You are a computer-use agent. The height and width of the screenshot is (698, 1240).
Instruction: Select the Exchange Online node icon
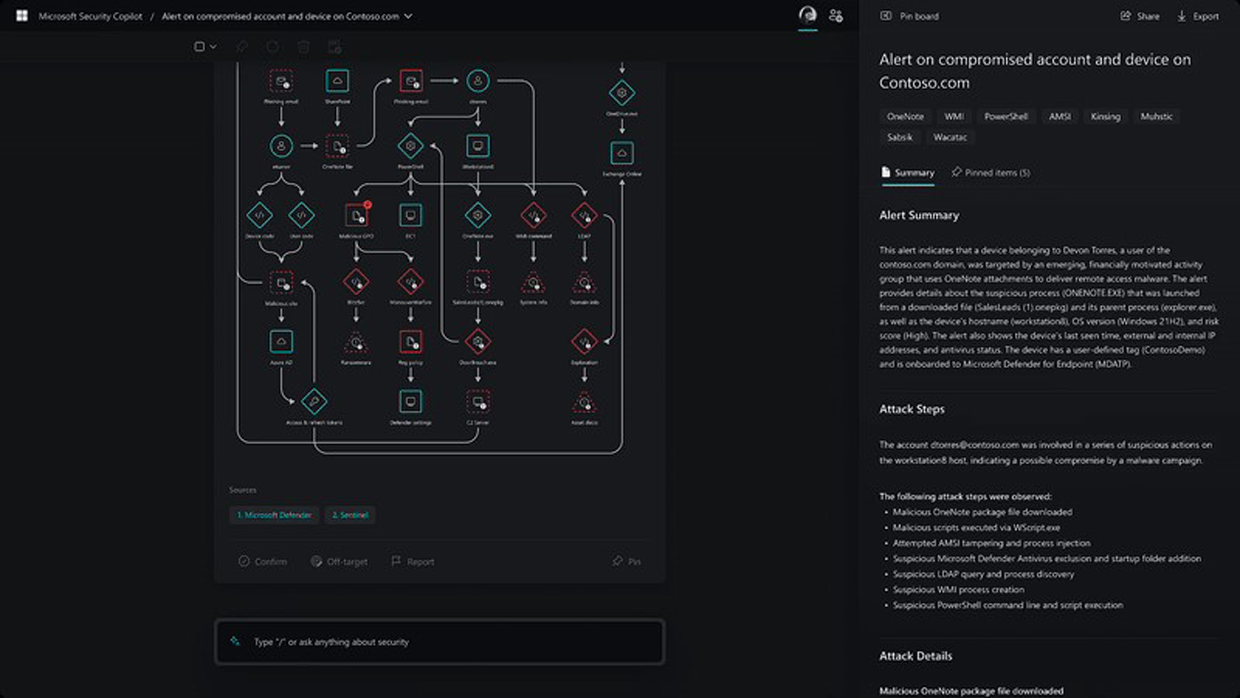[621, 153]
